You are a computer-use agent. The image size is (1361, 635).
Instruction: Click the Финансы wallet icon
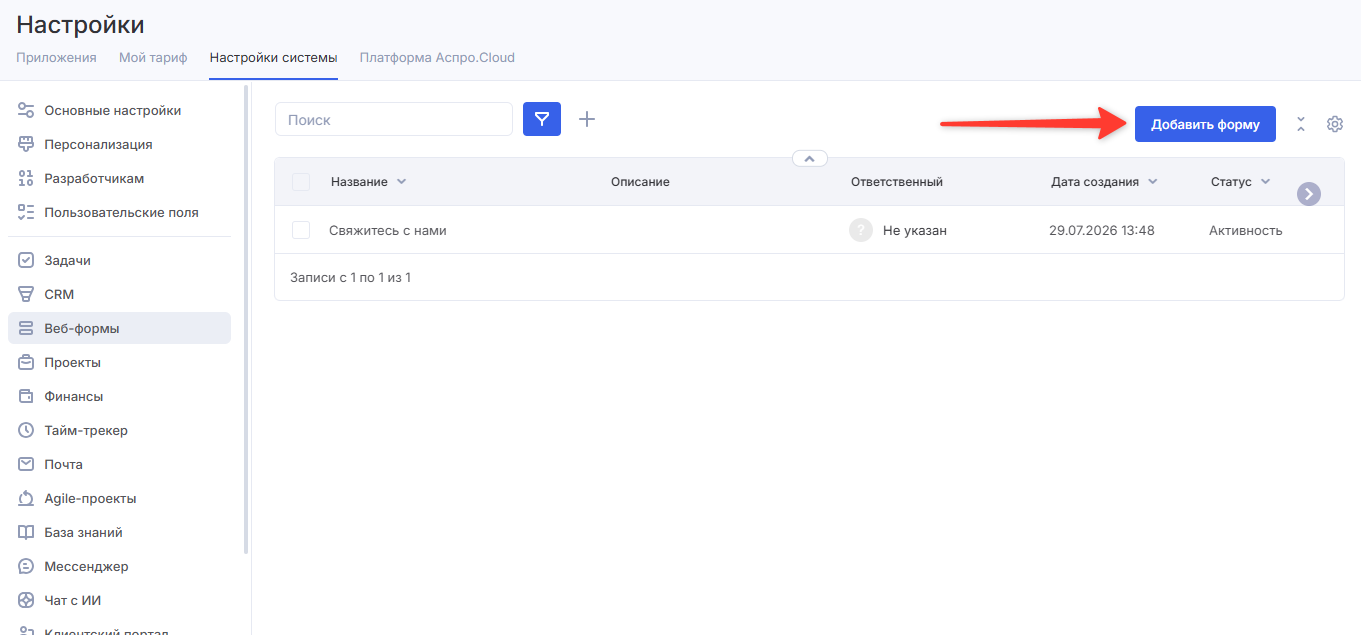tap(26, 396)
